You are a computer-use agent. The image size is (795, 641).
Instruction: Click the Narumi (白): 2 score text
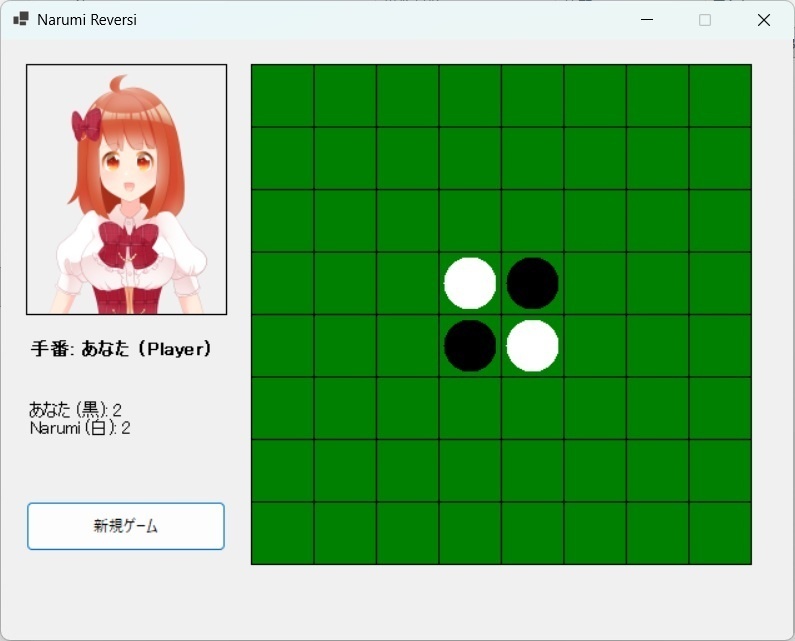[x=80, y=428]
